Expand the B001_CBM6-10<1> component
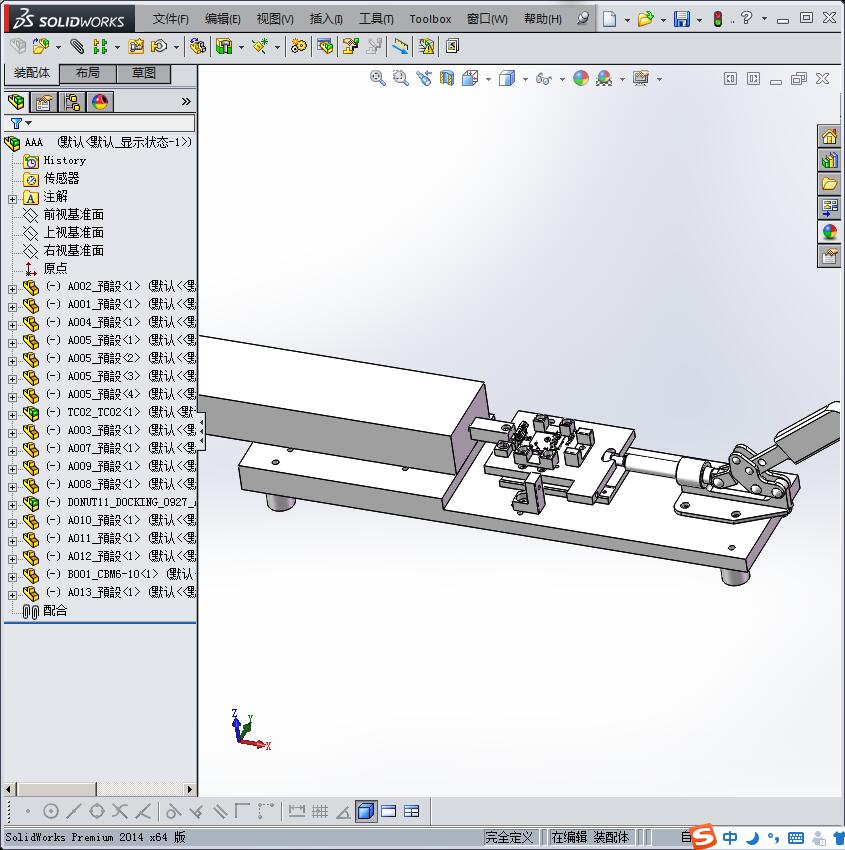845x850 pixels. coord(12,577)
